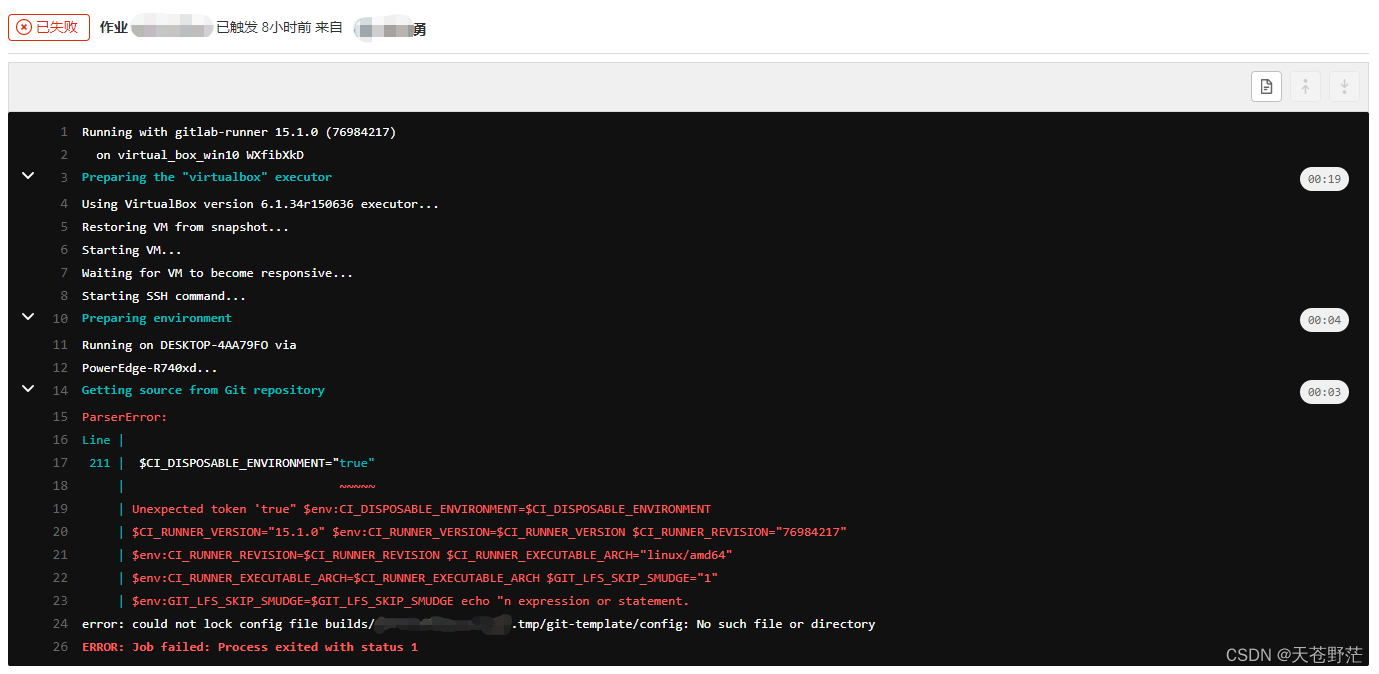Screen dimensions: 1379x674
Task: Click the ERROR: Job failed line
Action: 250,647
